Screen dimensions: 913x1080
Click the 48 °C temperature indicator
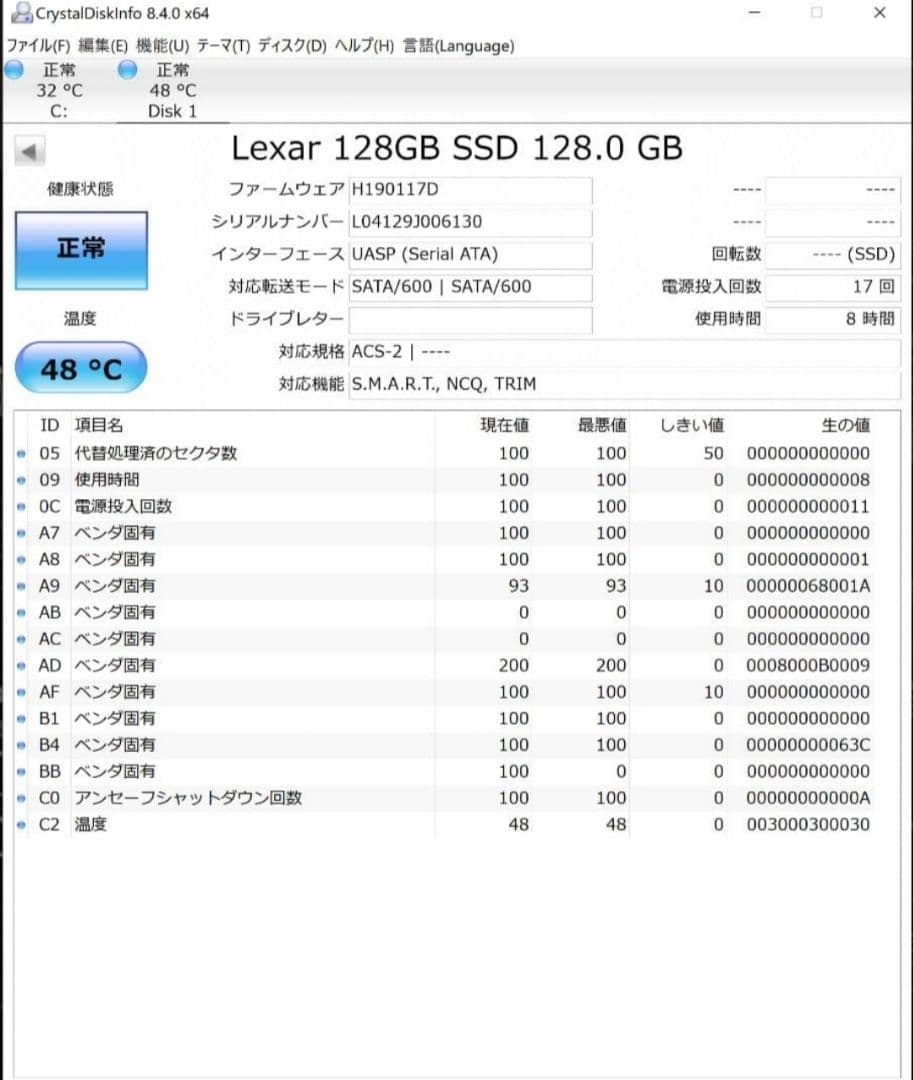(80, 367)
